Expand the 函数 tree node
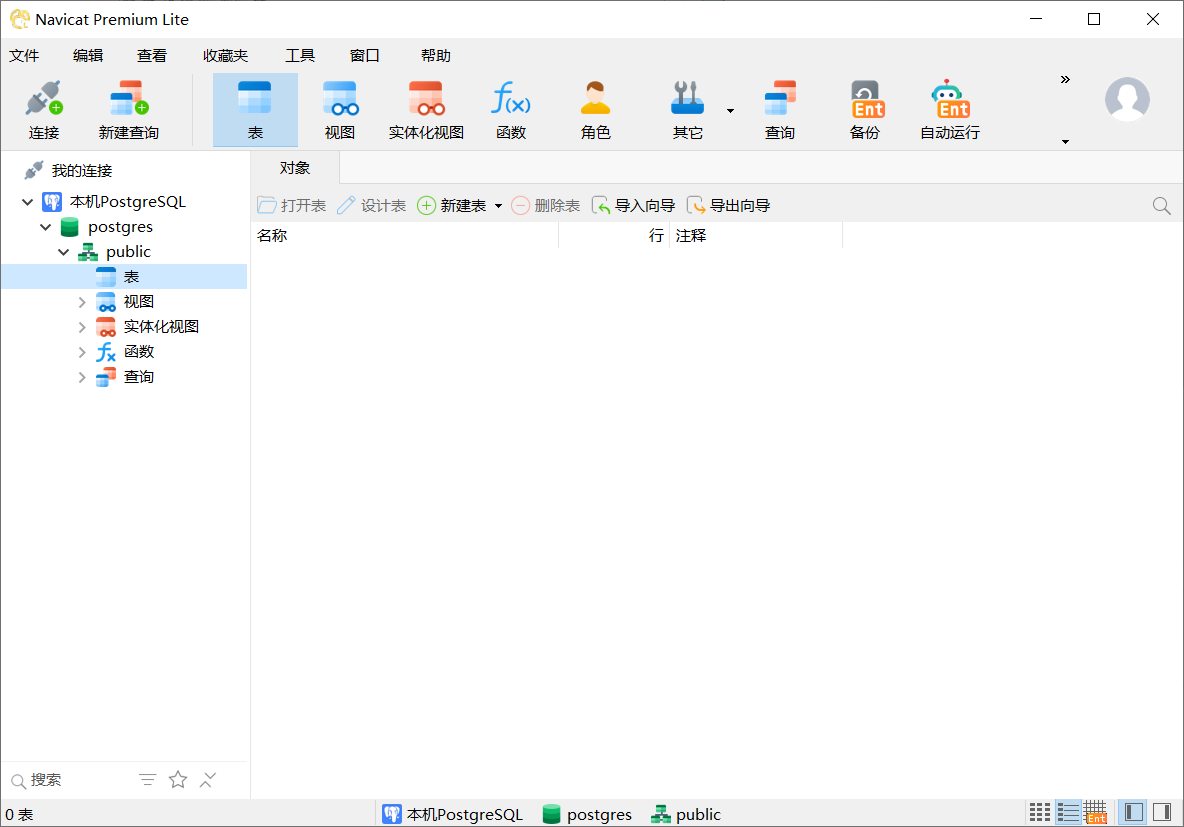 [x=82, y=352]
